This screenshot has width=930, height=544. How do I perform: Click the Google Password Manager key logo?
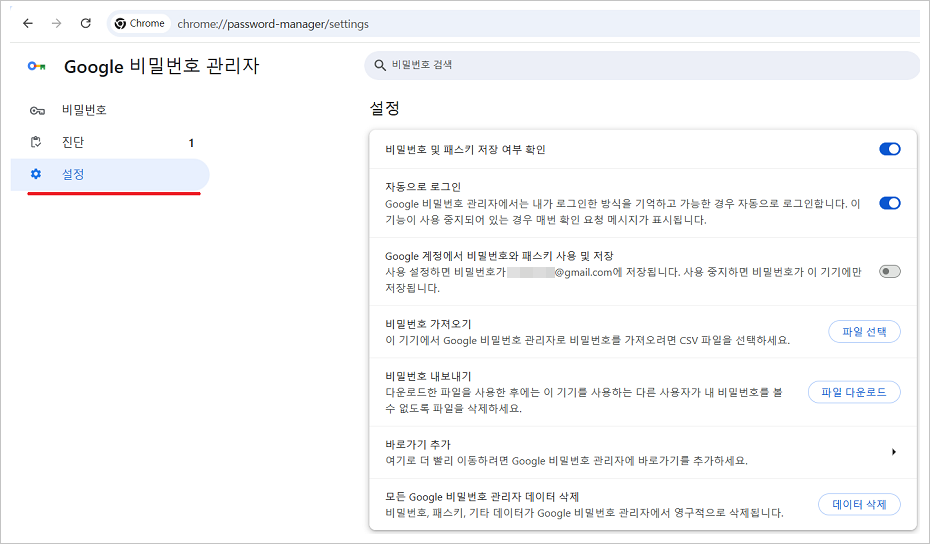[x=37, y=66]
